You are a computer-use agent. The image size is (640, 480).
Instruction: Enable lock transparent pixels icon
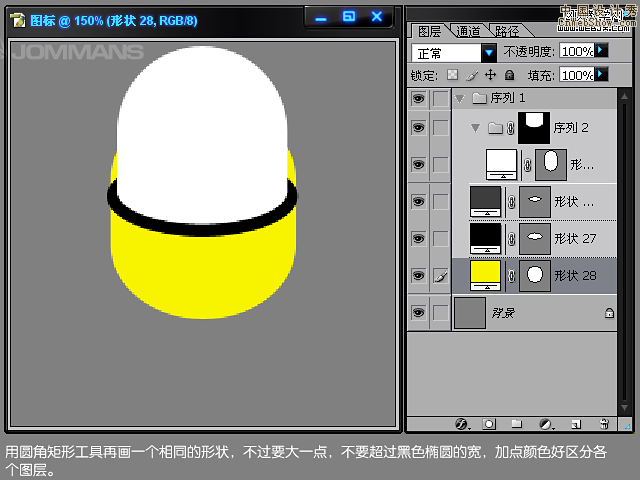coord(452,75)
